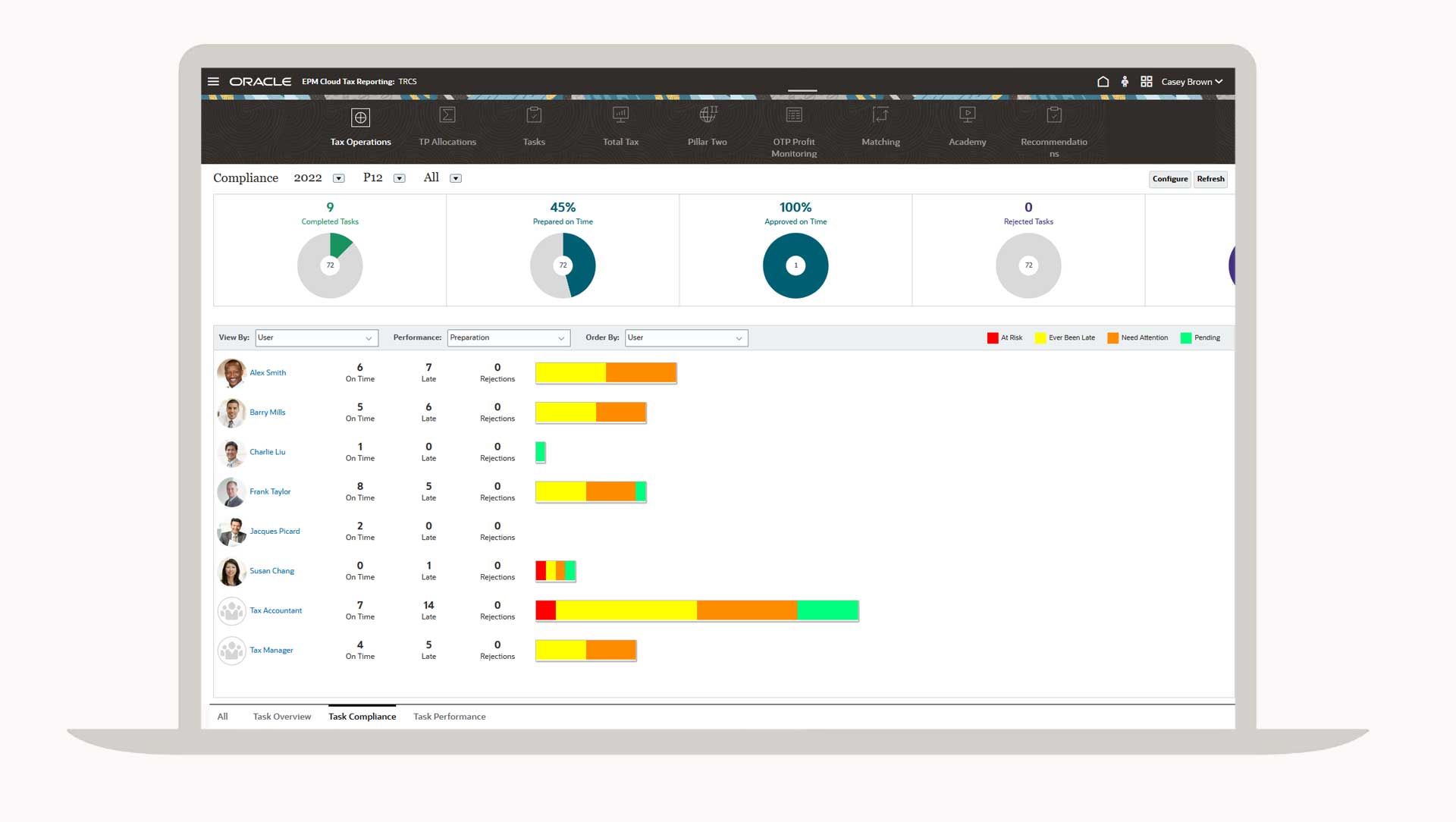Open the Tax Operations cluster icon
The width and height of the screenshot is (1456, 822).
(x=360, y=118)
